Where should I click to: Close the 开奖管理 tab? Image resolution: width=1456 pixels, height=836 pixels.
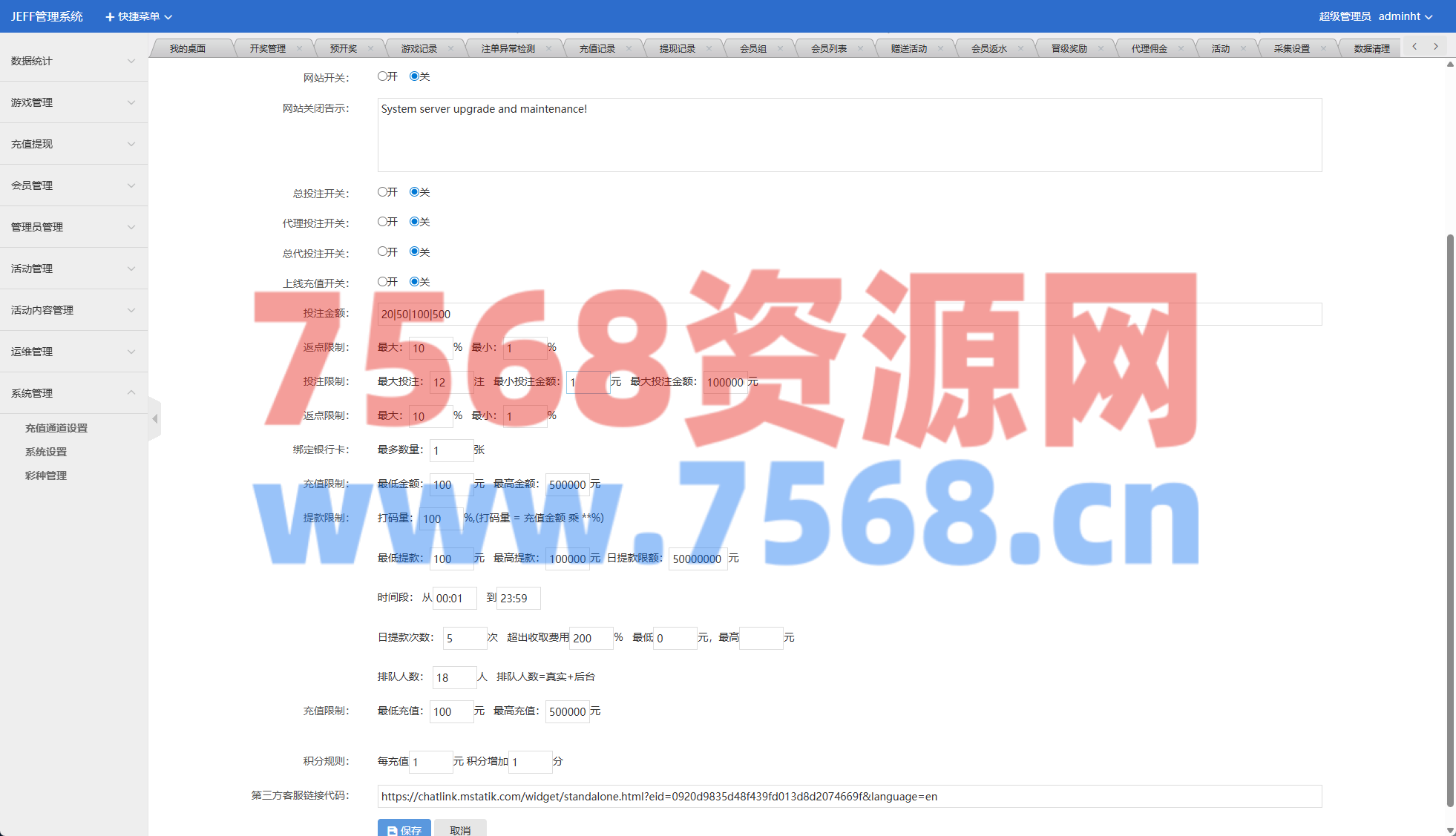pos(299,48)
